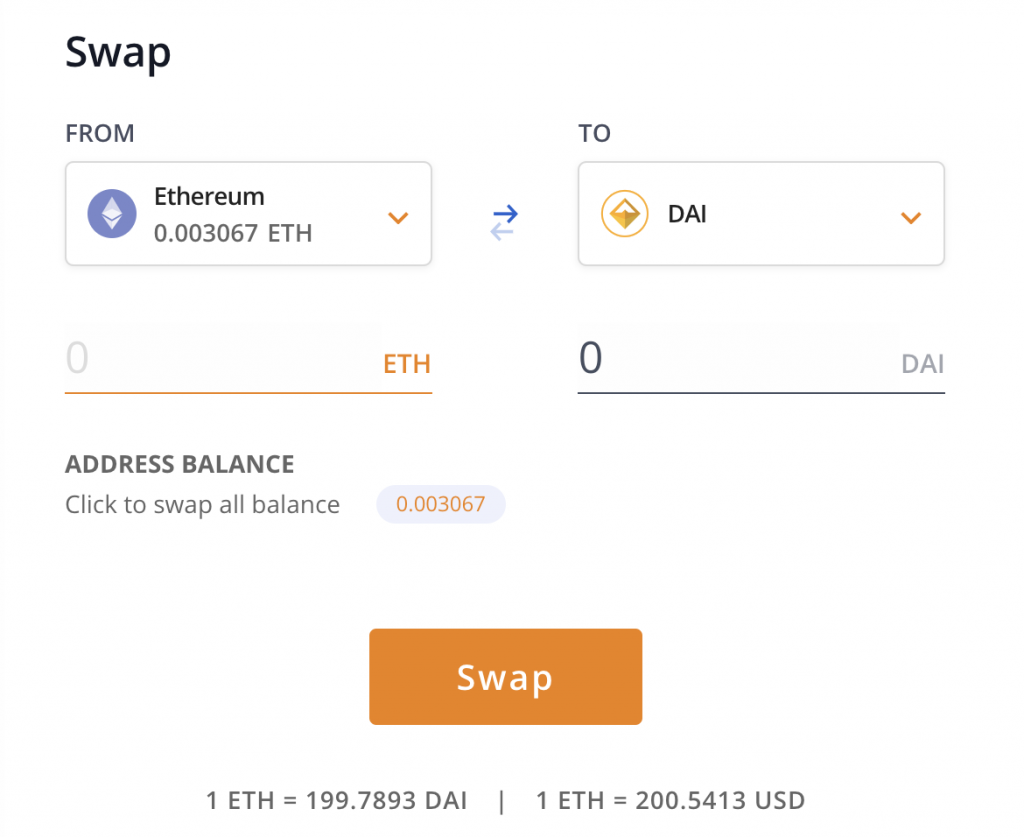Open the DAI TO selector box
1024x837 pixels.
click(761, 213)
